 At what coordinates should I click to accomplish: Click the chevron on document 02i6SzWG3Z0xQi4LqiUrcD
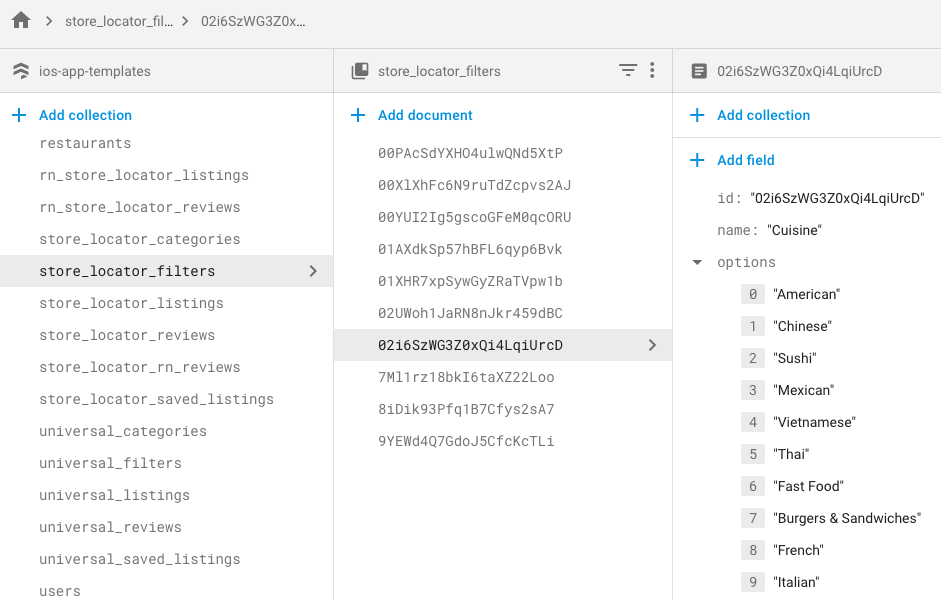pos(653,344)
